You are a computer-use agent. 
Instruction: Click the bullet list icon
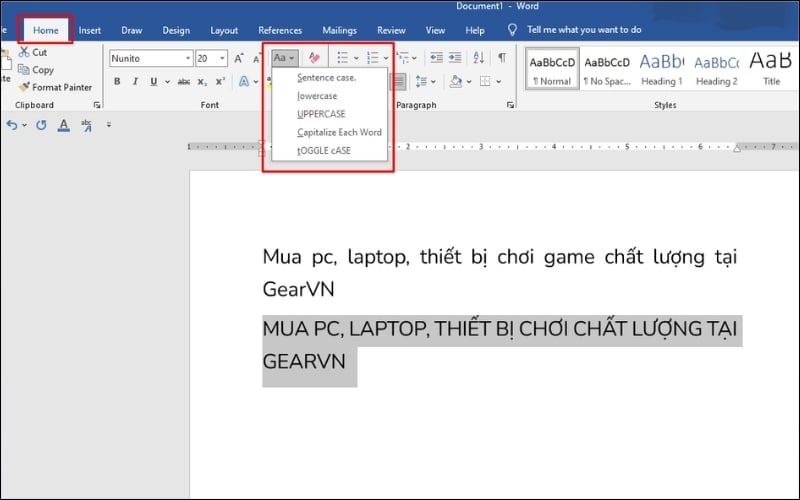pos(342,58)
